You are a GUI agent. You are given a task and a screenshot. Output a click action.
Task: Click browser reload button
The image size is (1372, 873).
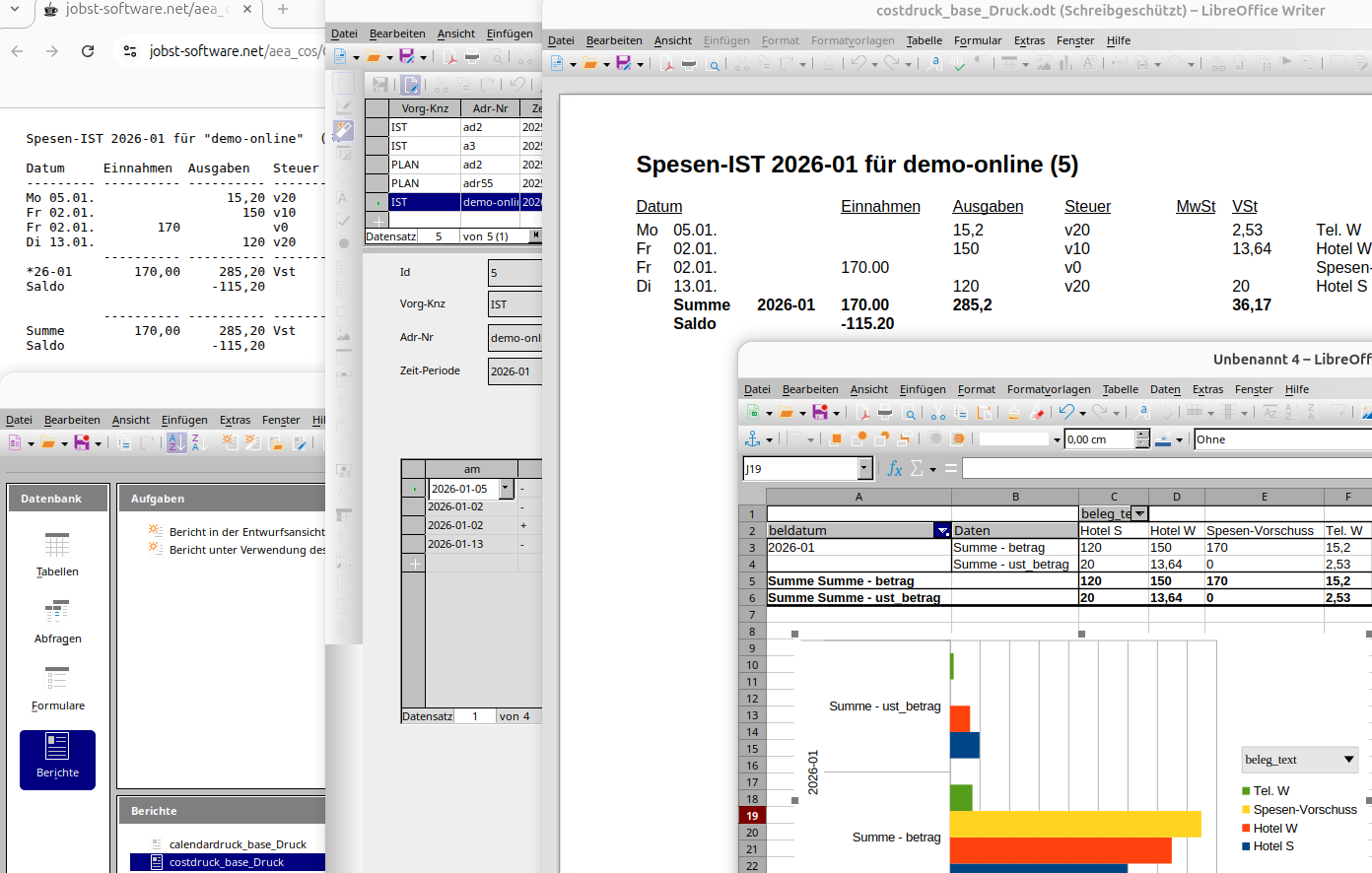coord(88,51)
